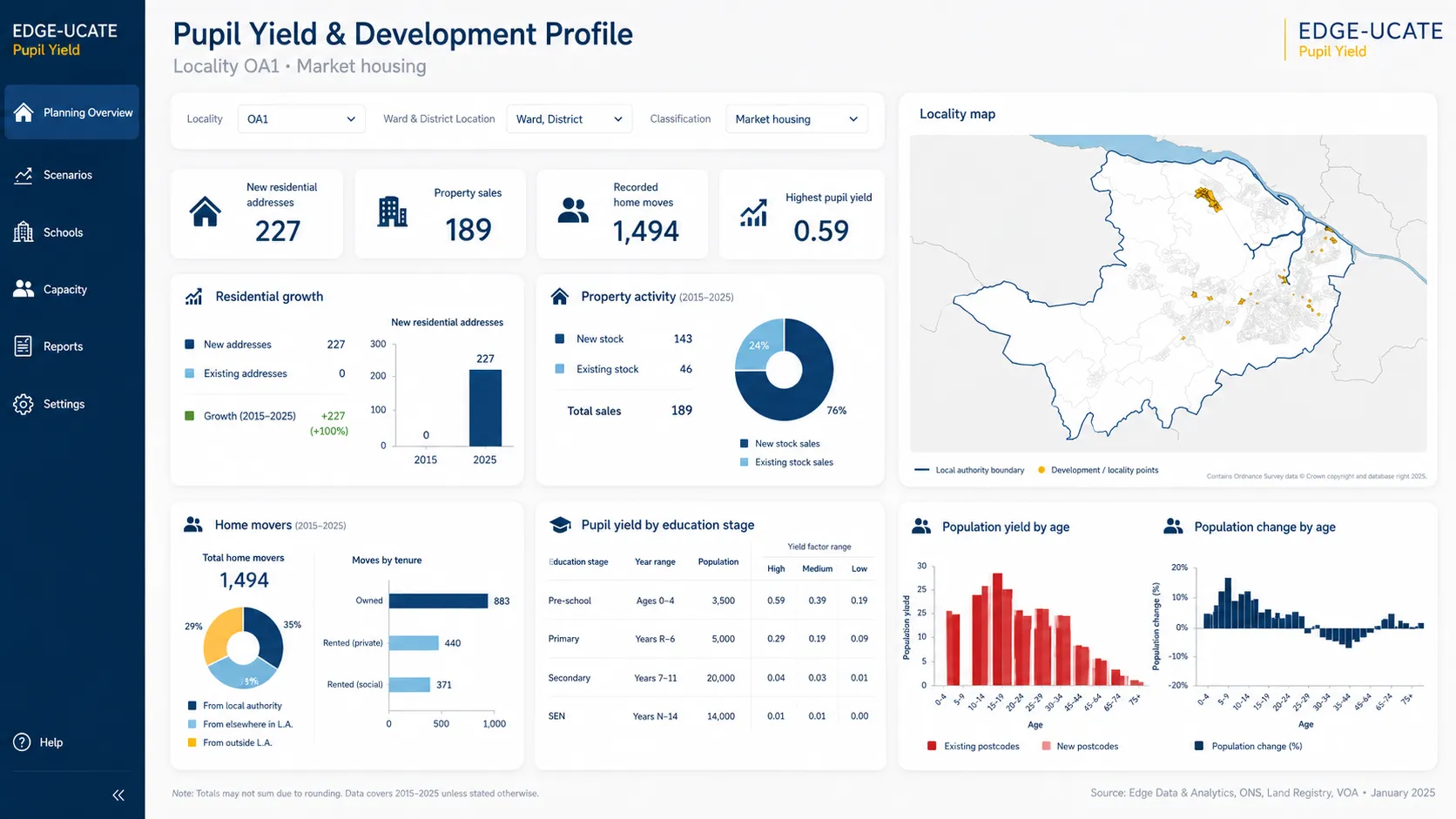Click green Growth (2015–2025) legend swatch

190,416
